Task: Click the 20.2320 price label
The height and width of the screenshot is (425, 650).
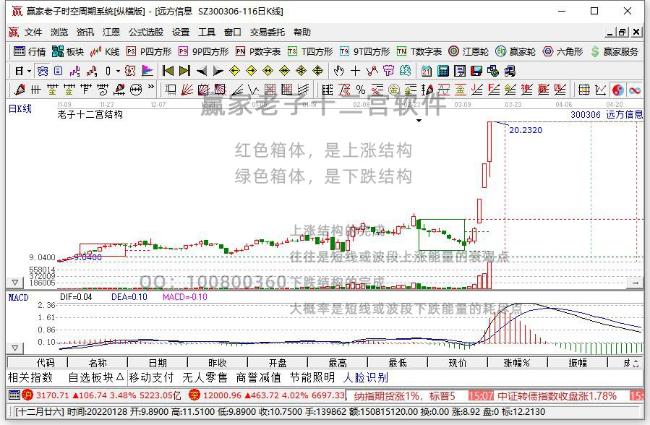Action: (526, 130)
